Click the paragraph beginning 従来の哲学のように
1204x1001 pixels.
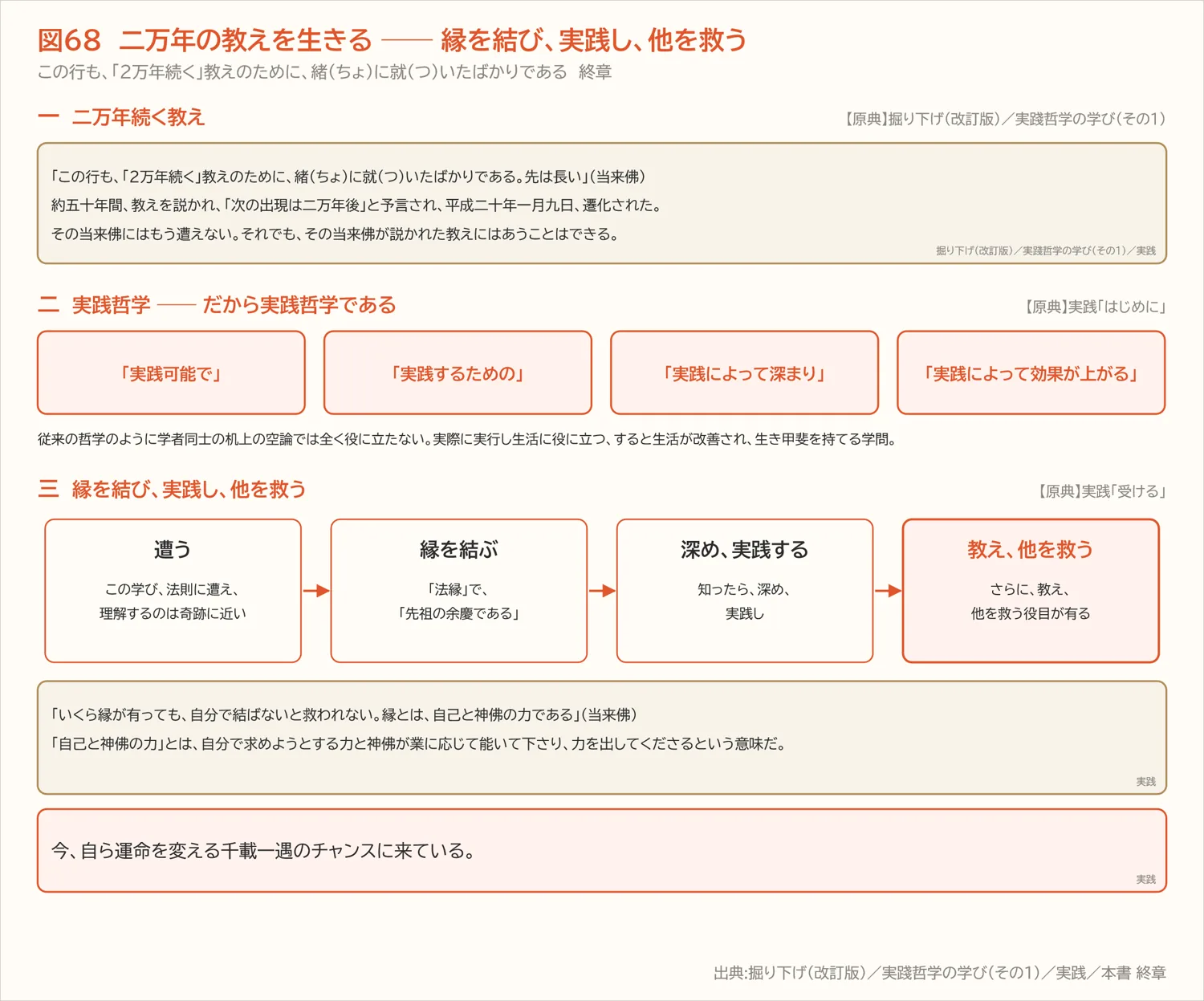click(x=467, y=439)
